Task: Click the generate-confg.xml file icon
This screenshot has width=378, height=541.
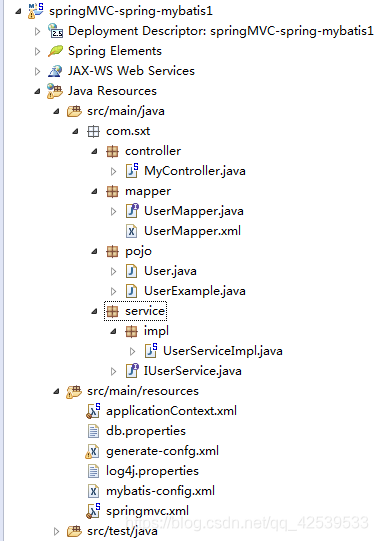Action: pyautogui.click(x=92, y=451)
